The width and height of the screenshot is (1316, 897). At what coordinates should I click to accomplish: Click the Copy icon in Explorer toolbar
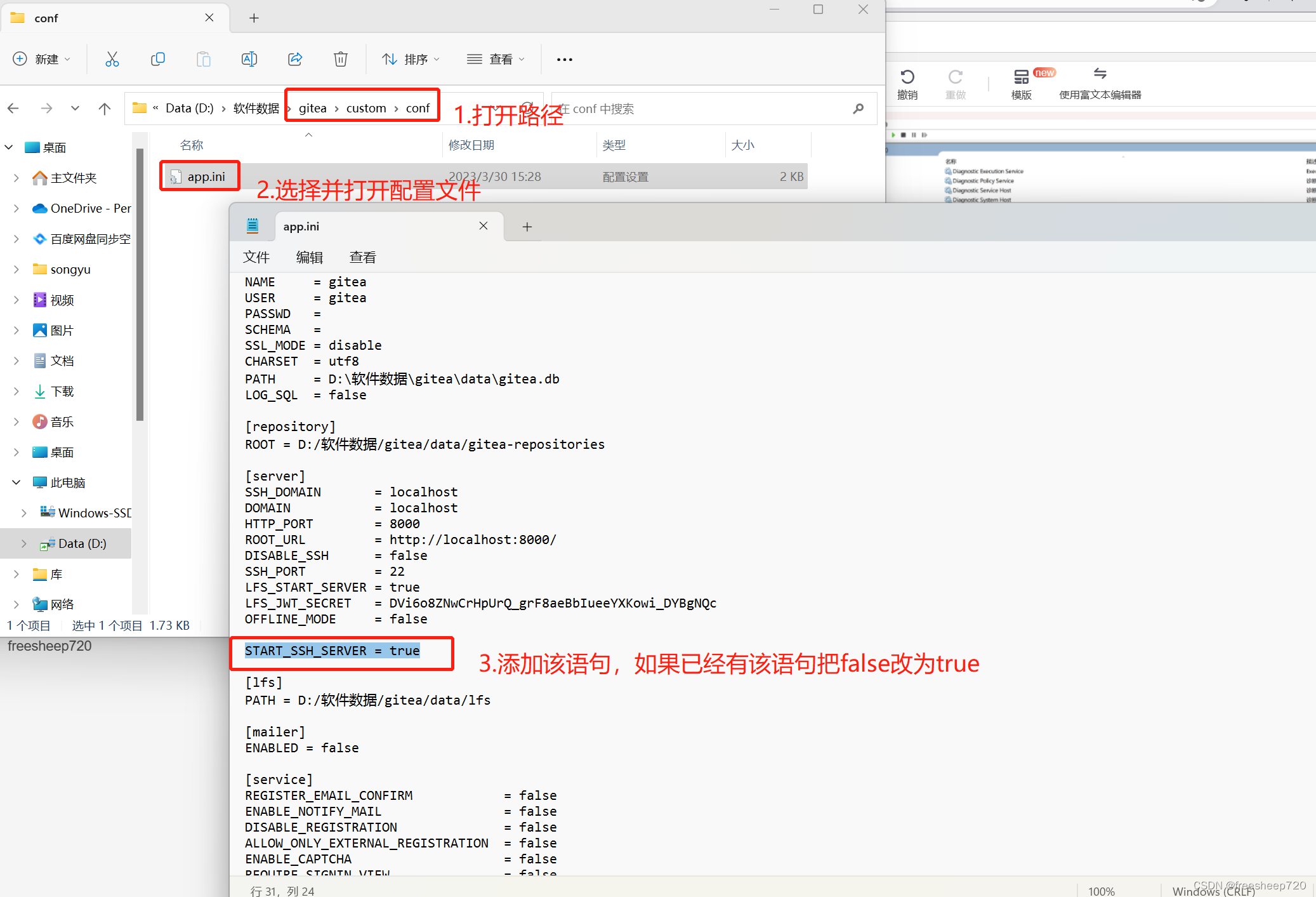click(x=158, y=59)
